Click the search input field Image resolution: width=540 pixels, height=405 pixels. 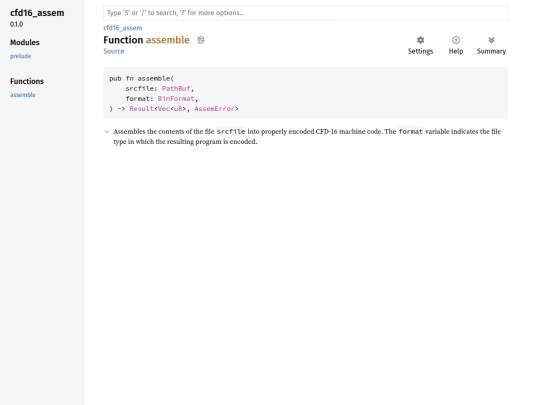pyautogui.click(x=305, y=13)
